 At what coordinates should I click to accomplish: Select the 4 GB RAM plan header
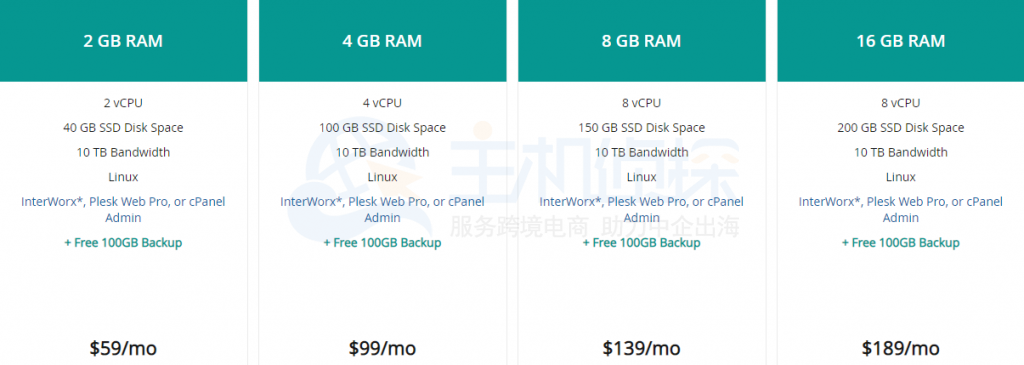[x=383, y=40]
